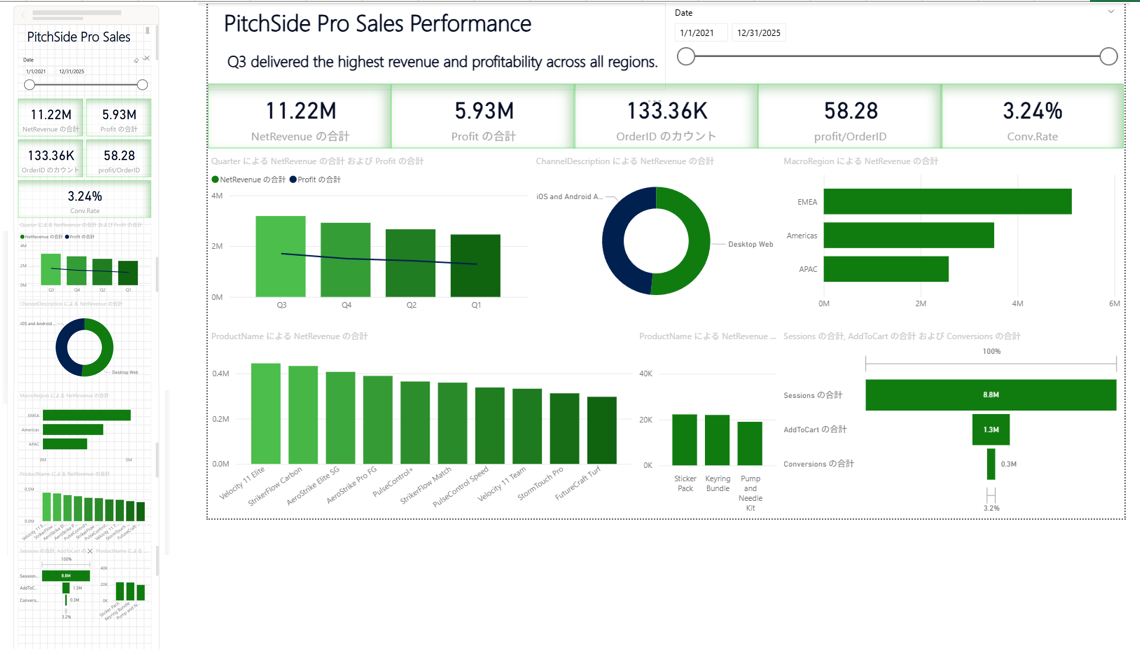
Task: Toggle the NetRevenue legend item
Action: click(x=249, y=180)
